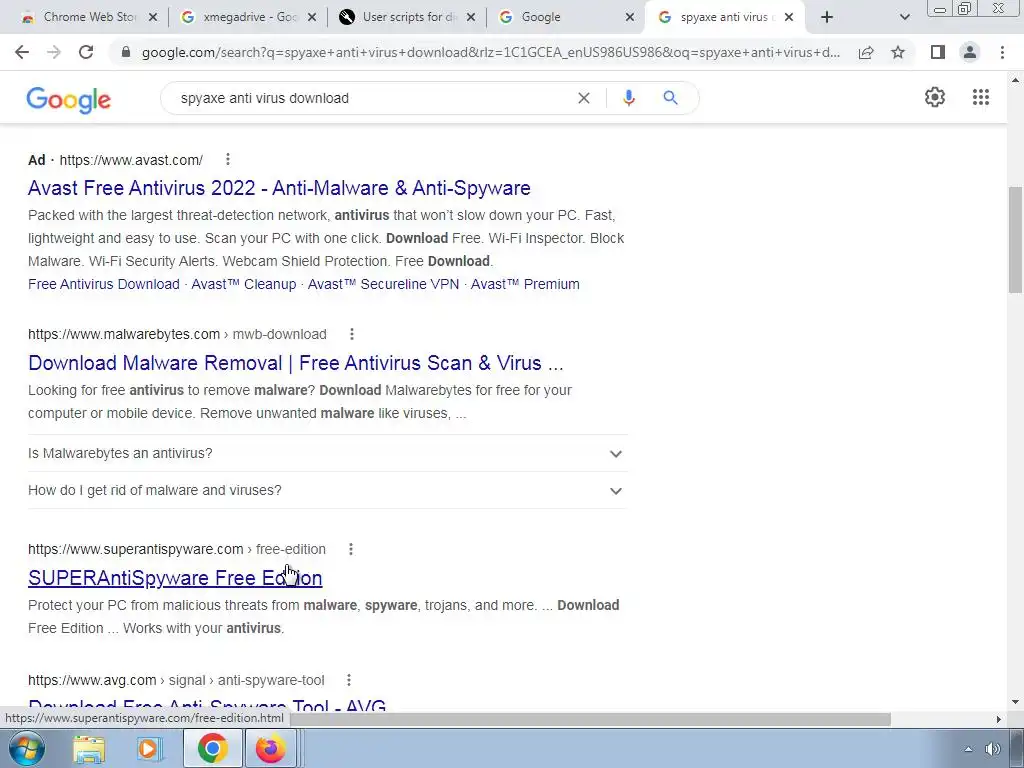Close the xmegadrive tab
The image size is (1024, 768).
(312, 18)
